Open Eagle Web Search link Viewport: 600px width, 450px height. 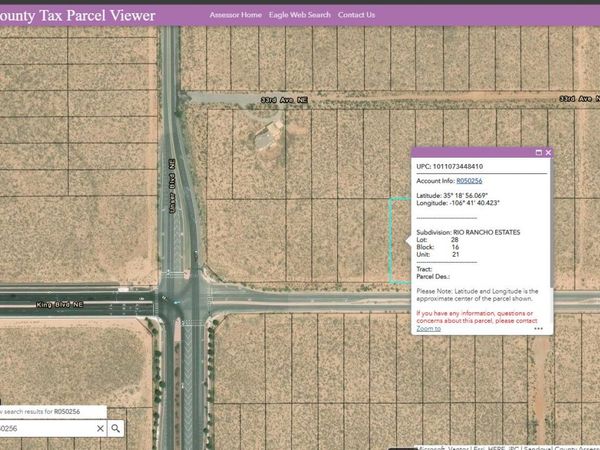point(299,15)
